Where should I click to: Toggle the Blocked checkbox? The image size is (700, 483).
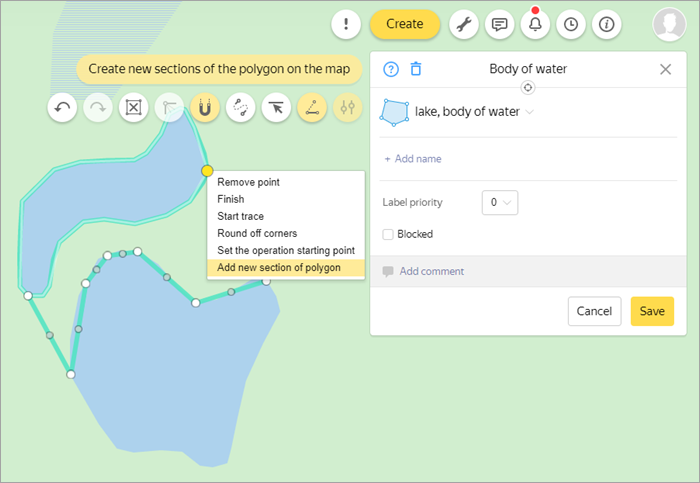(x=388, y=234)
